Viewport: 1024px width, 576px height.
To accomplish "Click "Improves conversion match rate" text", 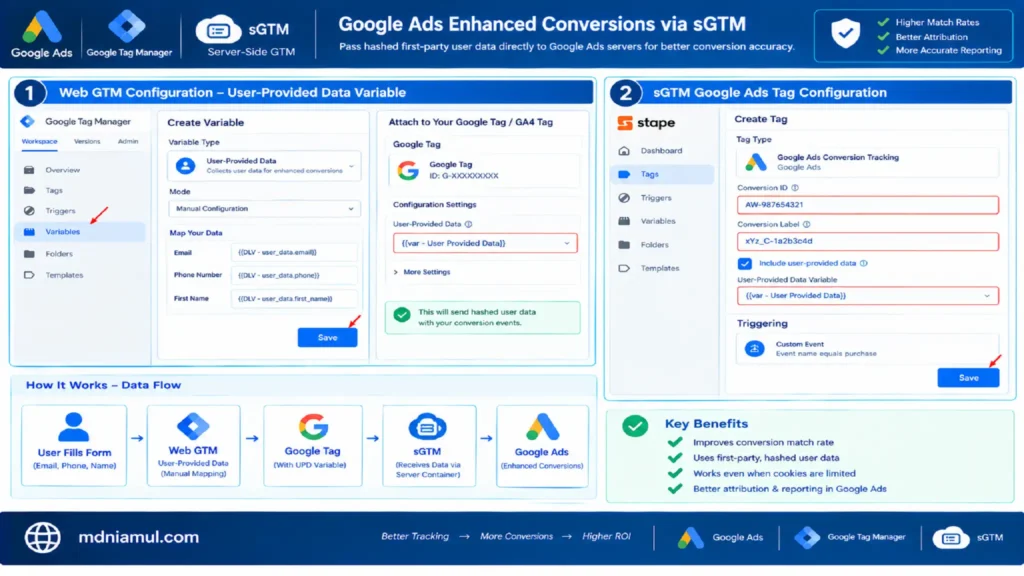I will pos(763,443).
